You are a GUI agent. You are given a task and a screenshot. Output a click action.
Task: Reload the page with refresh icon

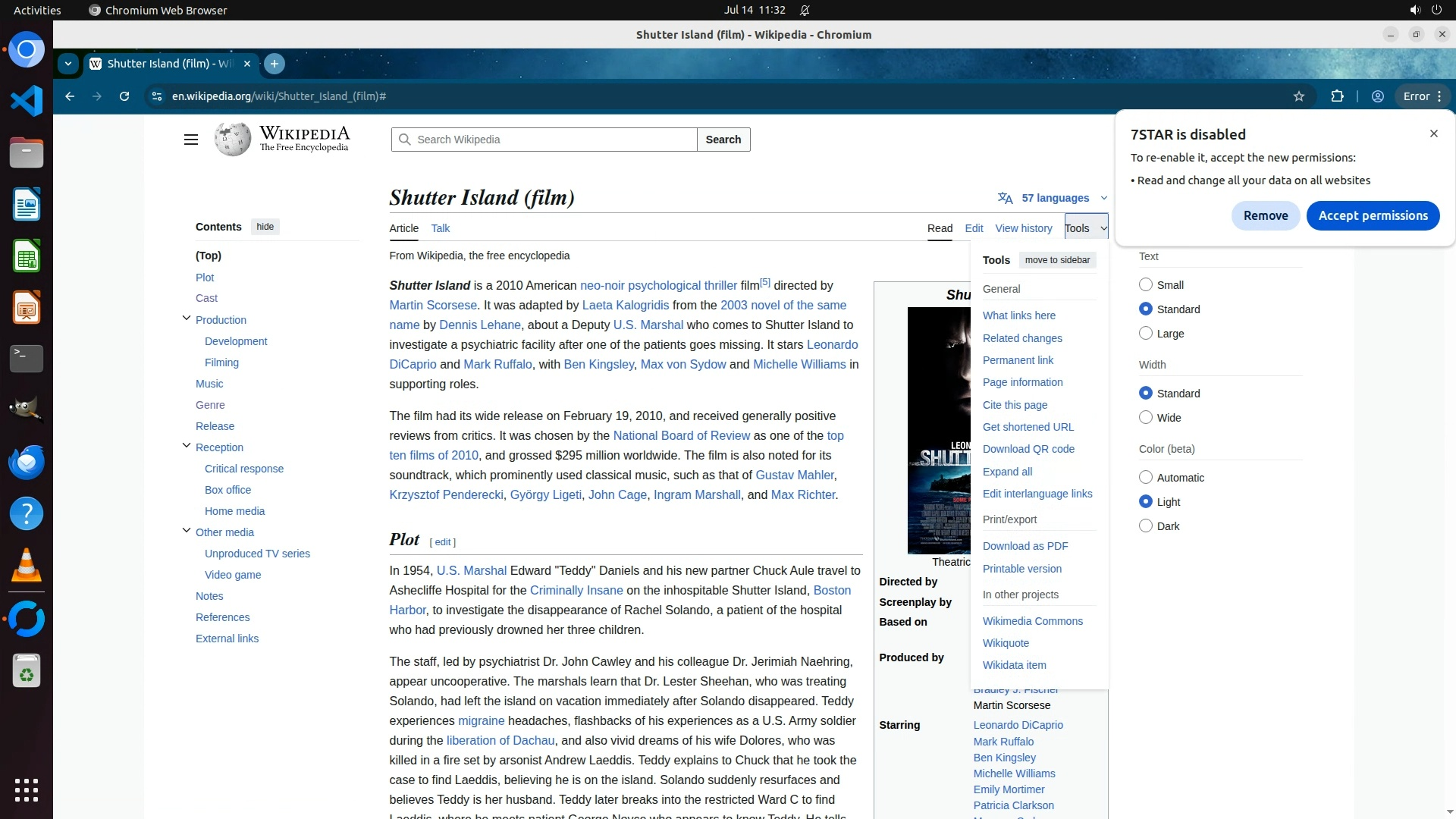point(124,96)
